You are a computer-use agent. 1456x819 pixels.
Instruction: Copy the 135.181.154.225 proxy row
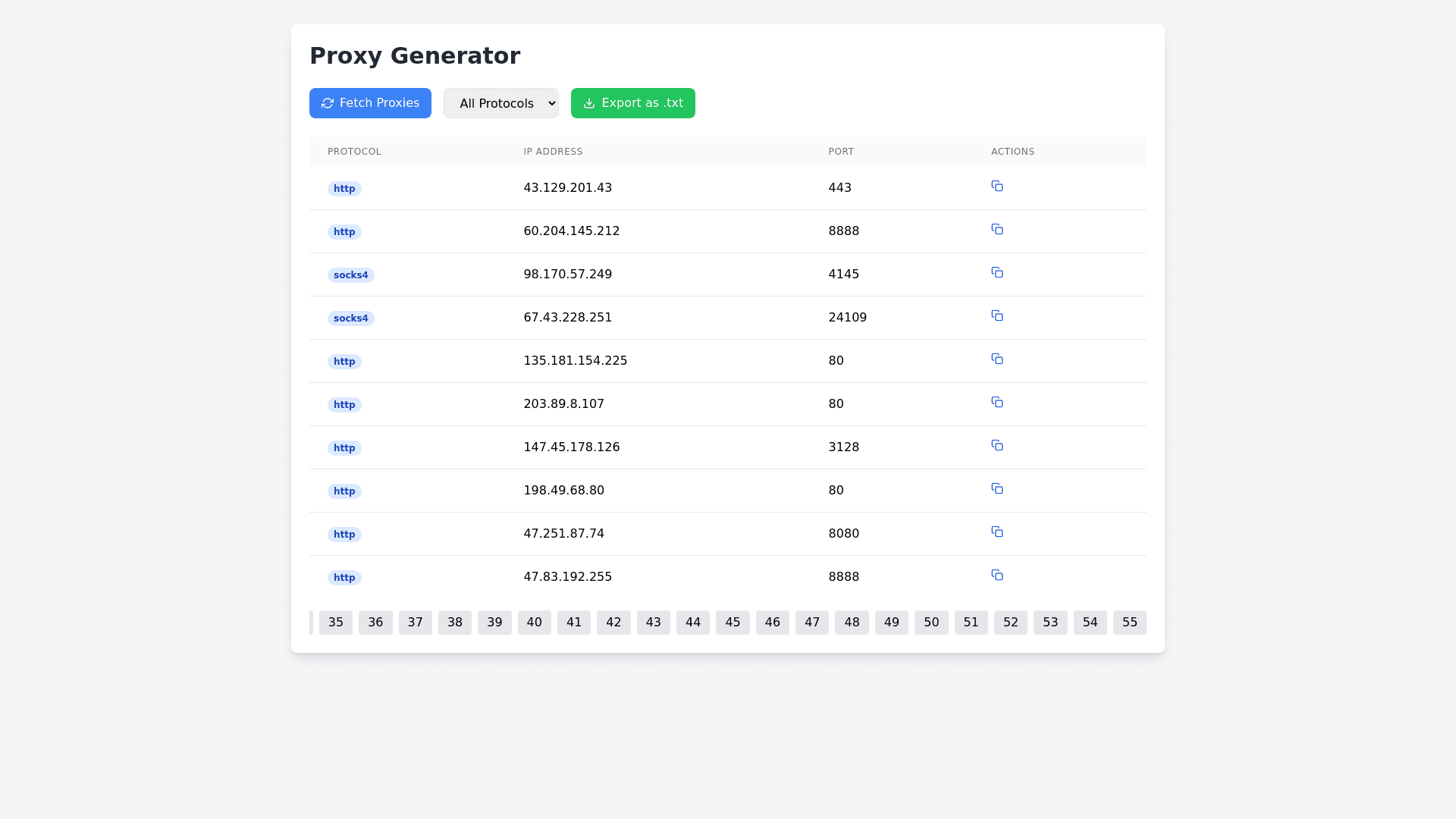pos(997,359)
